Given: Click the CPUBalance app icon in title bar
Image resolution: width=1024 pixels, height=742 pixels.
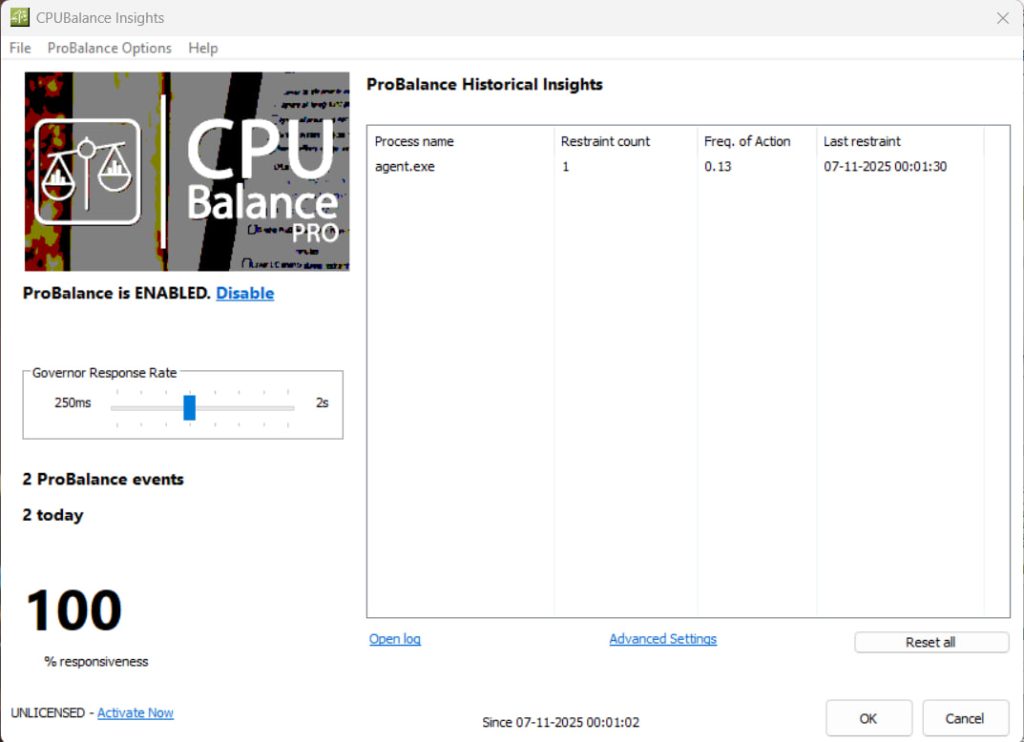Looking at the screenshot, I should (x=20, y=17).
